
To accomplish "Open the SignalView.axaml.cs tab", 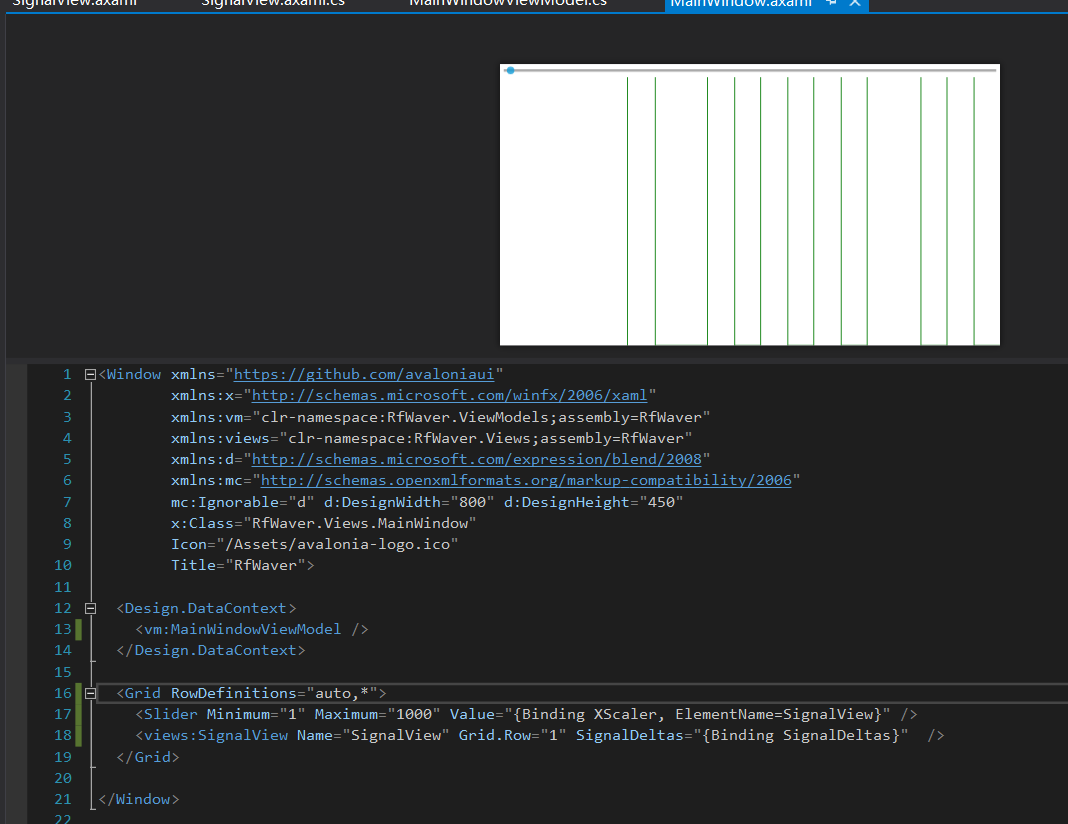I will pos(273,3).
